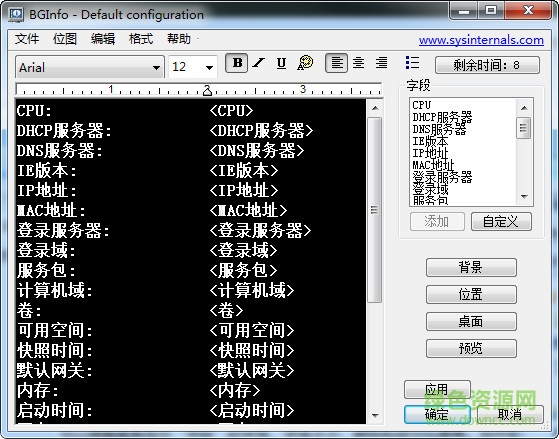The image size is (559, 439).
Task: Click the editor scroll-up arrow
Action: click(x=375, y=108)
